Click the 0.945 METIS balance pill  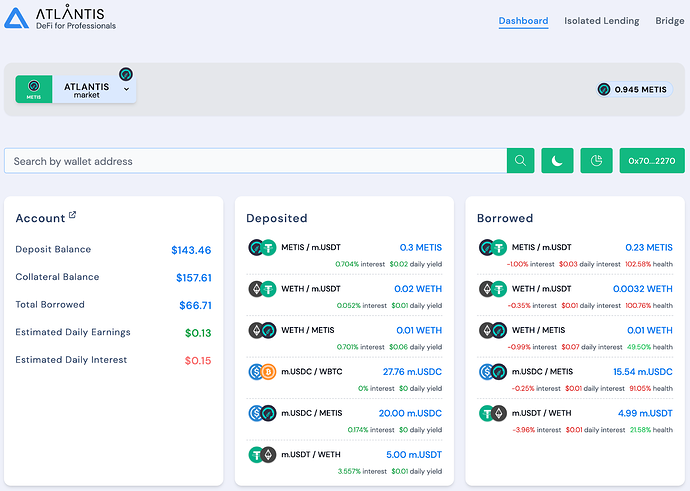click(635, 89)
